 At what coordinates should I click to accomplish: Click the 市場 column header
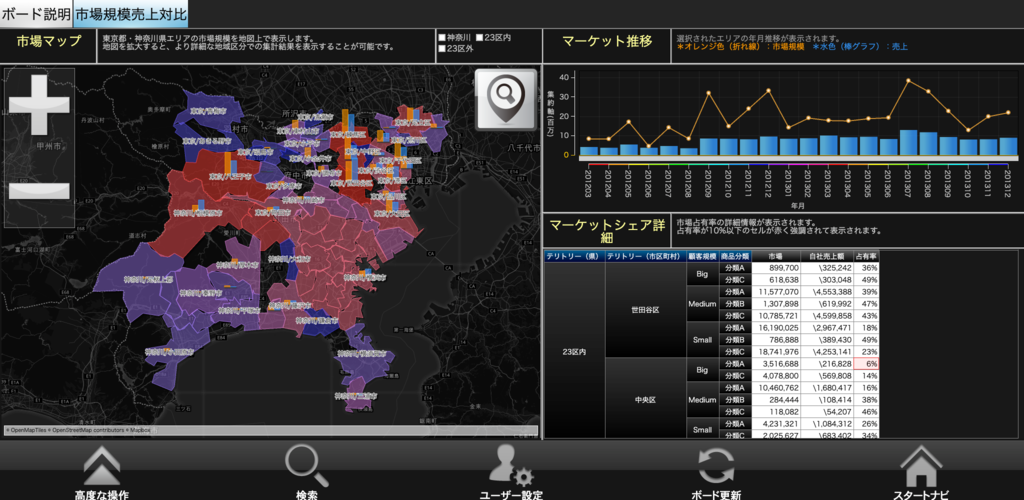pos(776,256)
